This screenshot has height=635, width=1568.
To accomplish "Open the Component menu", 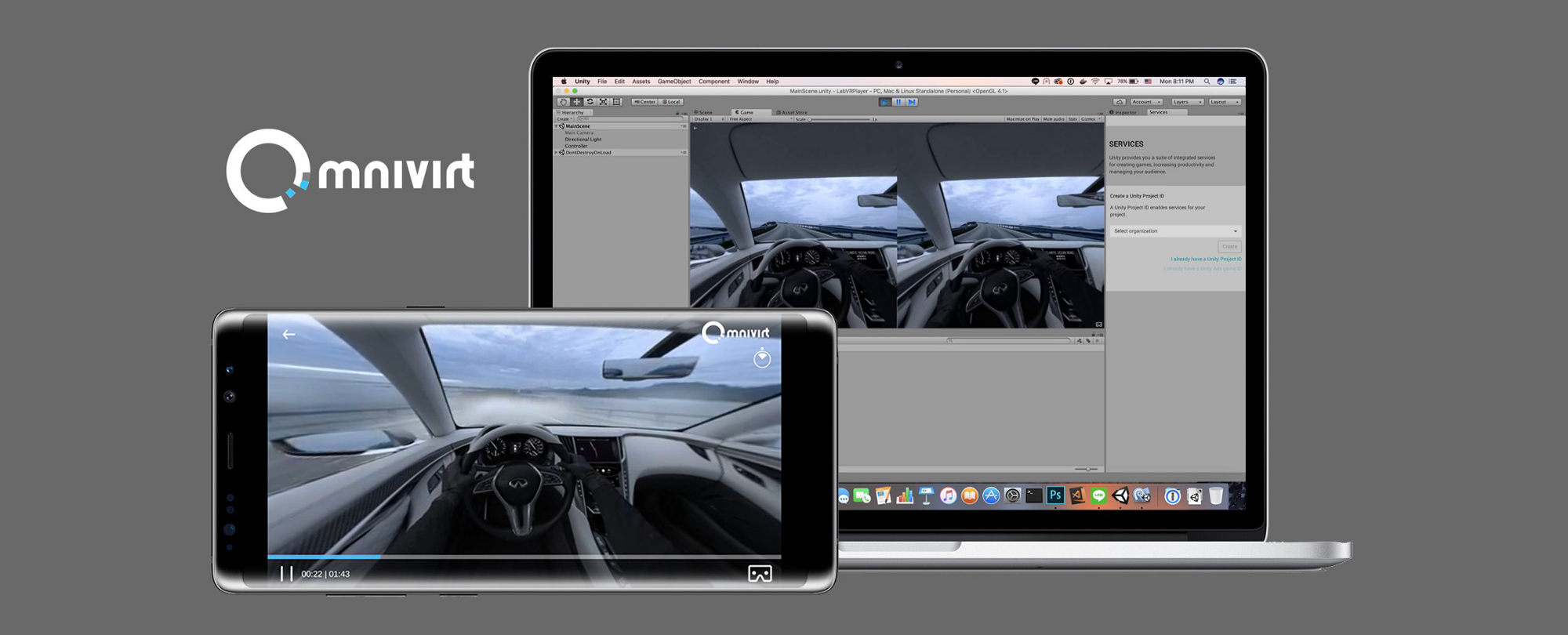I will [714, 82].
